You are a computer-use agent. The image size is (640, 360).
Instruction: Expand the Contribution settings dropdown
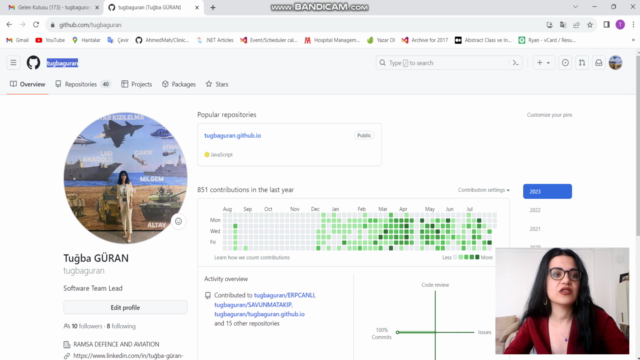(484, 190)
